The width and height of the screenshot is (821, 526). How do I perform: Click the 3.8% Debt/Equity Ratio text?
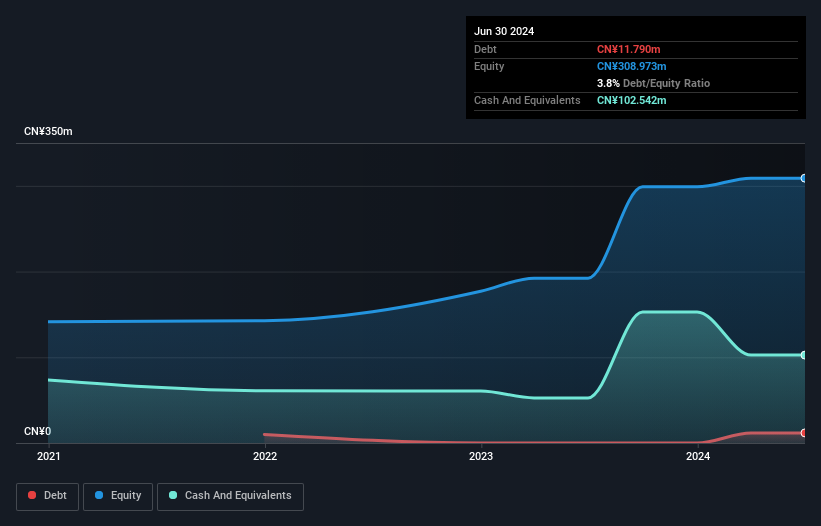[x=653, y=83]
